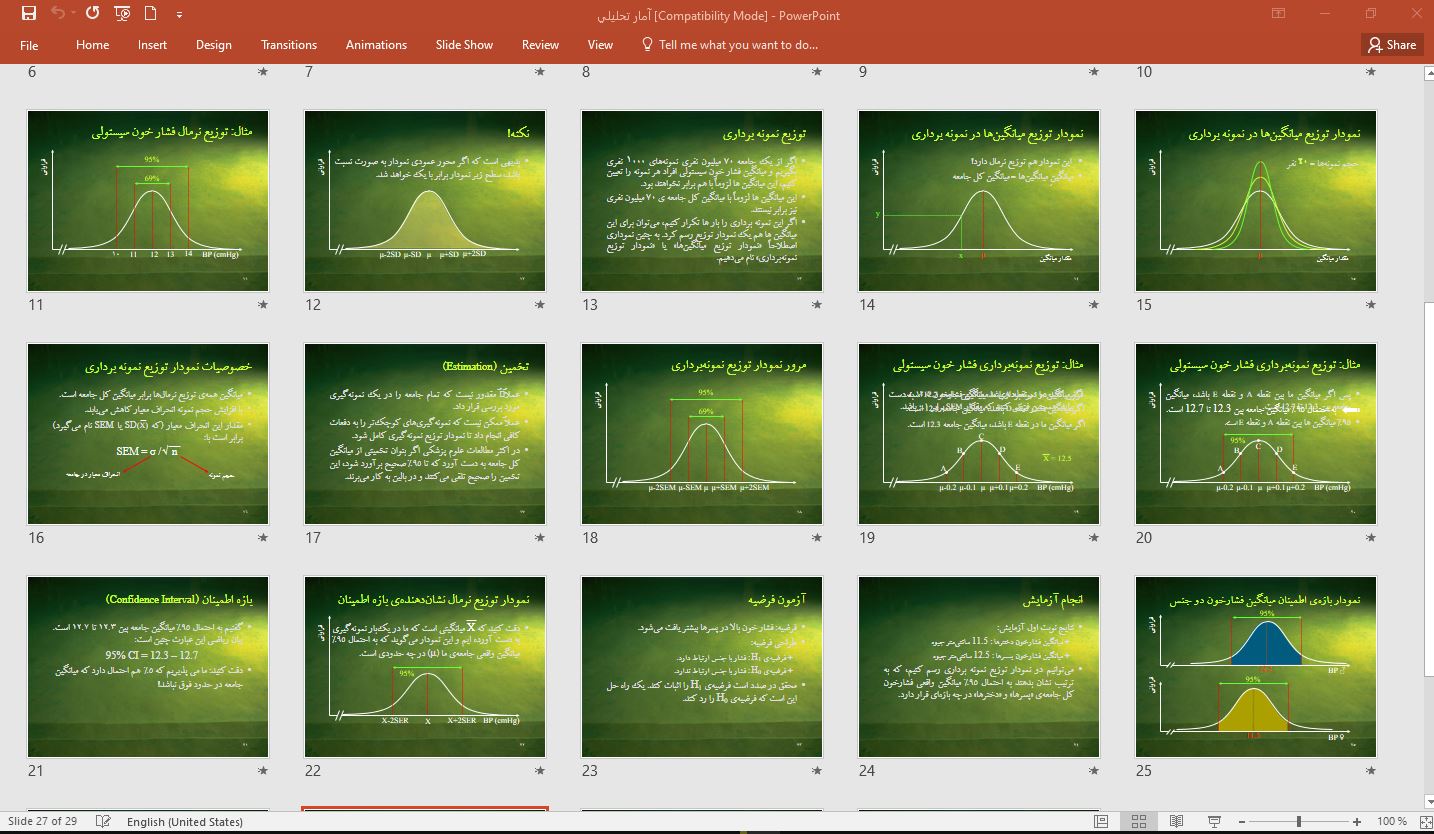Open Ribbon Display Options menu
The height and width of the screenshot is (834, 1434).
(1278, 14)
